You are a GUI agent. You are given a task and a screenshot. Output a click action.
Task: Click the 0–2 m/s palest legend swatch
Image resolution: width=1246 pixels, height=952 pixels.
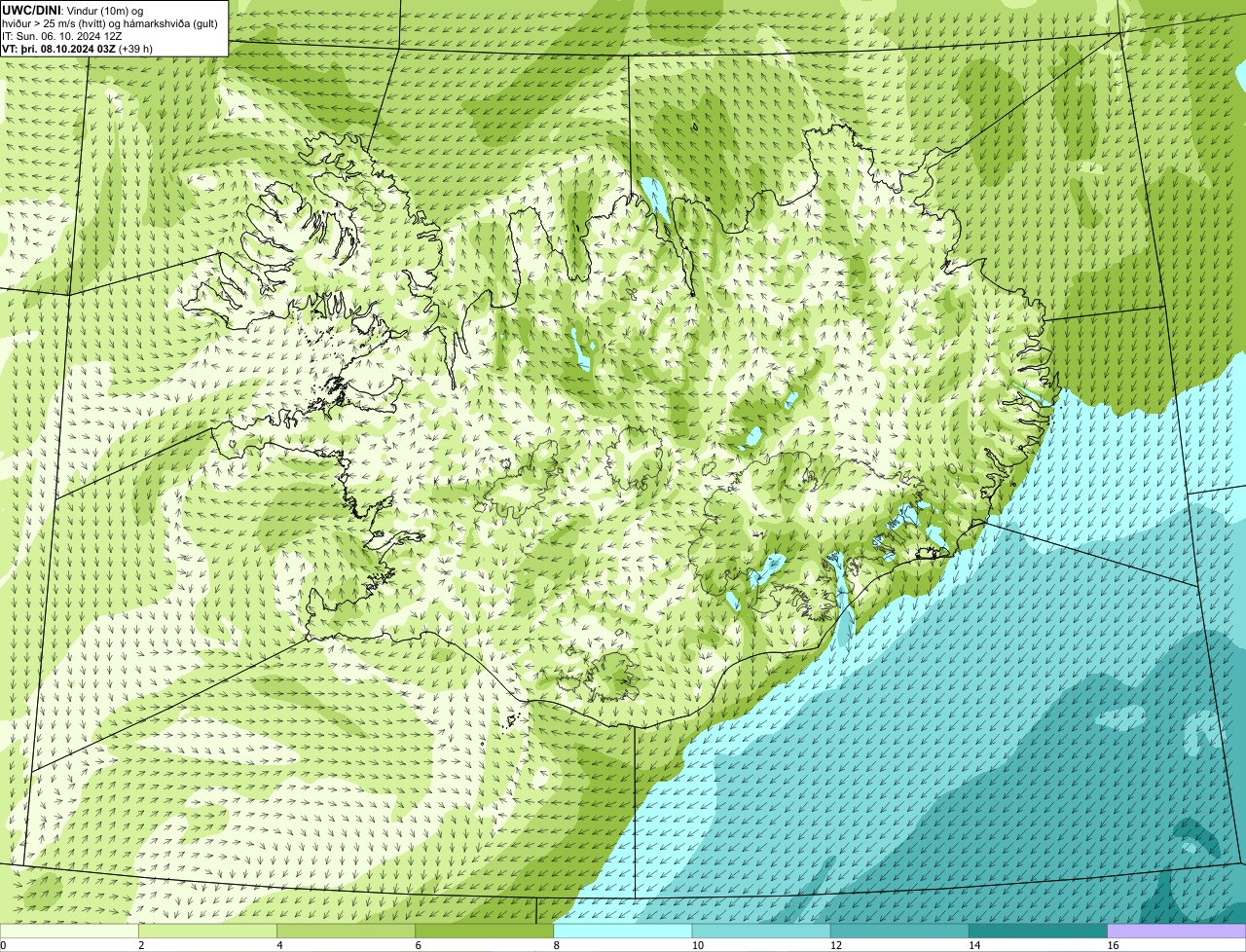[69, 931]
